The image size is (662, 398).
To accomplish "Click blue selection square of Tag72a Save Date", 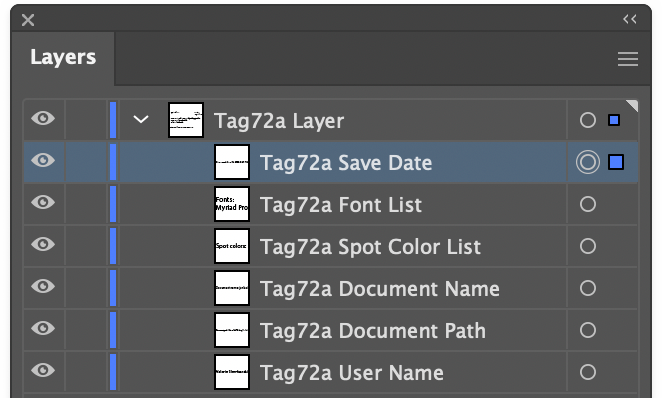I will point(616,162).
